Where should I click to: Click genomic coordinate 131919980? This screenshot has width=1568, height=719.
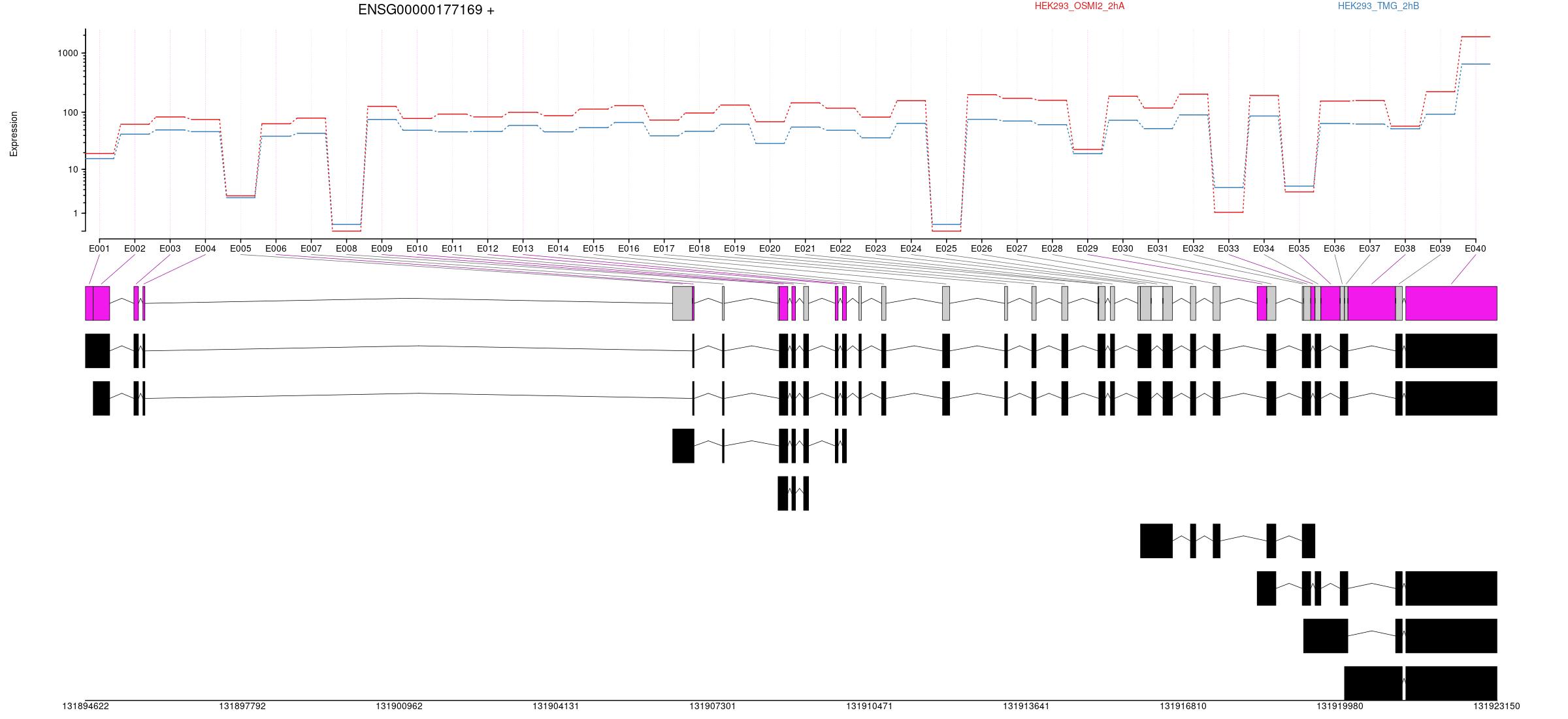pyautogui.click(x=1340, y=707)
